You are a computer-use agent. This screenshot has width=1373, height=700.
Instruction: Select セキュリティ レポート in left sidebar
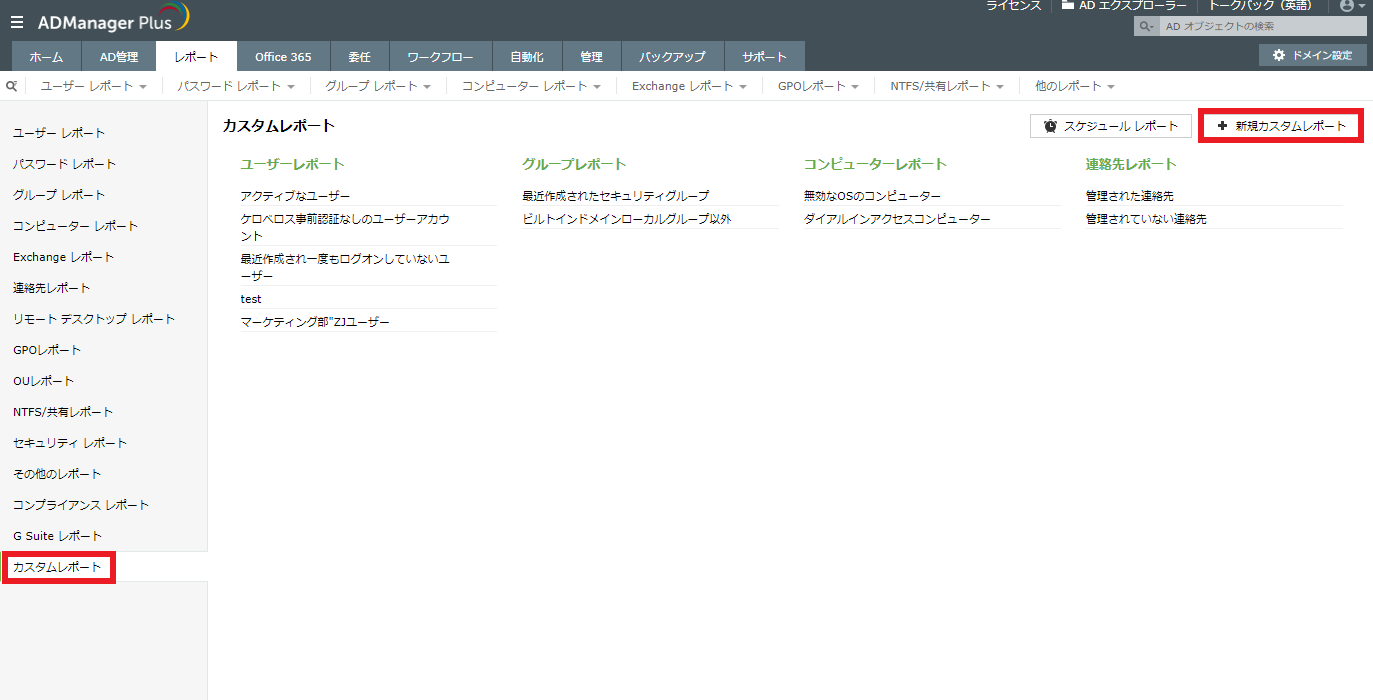click(70, 443)
